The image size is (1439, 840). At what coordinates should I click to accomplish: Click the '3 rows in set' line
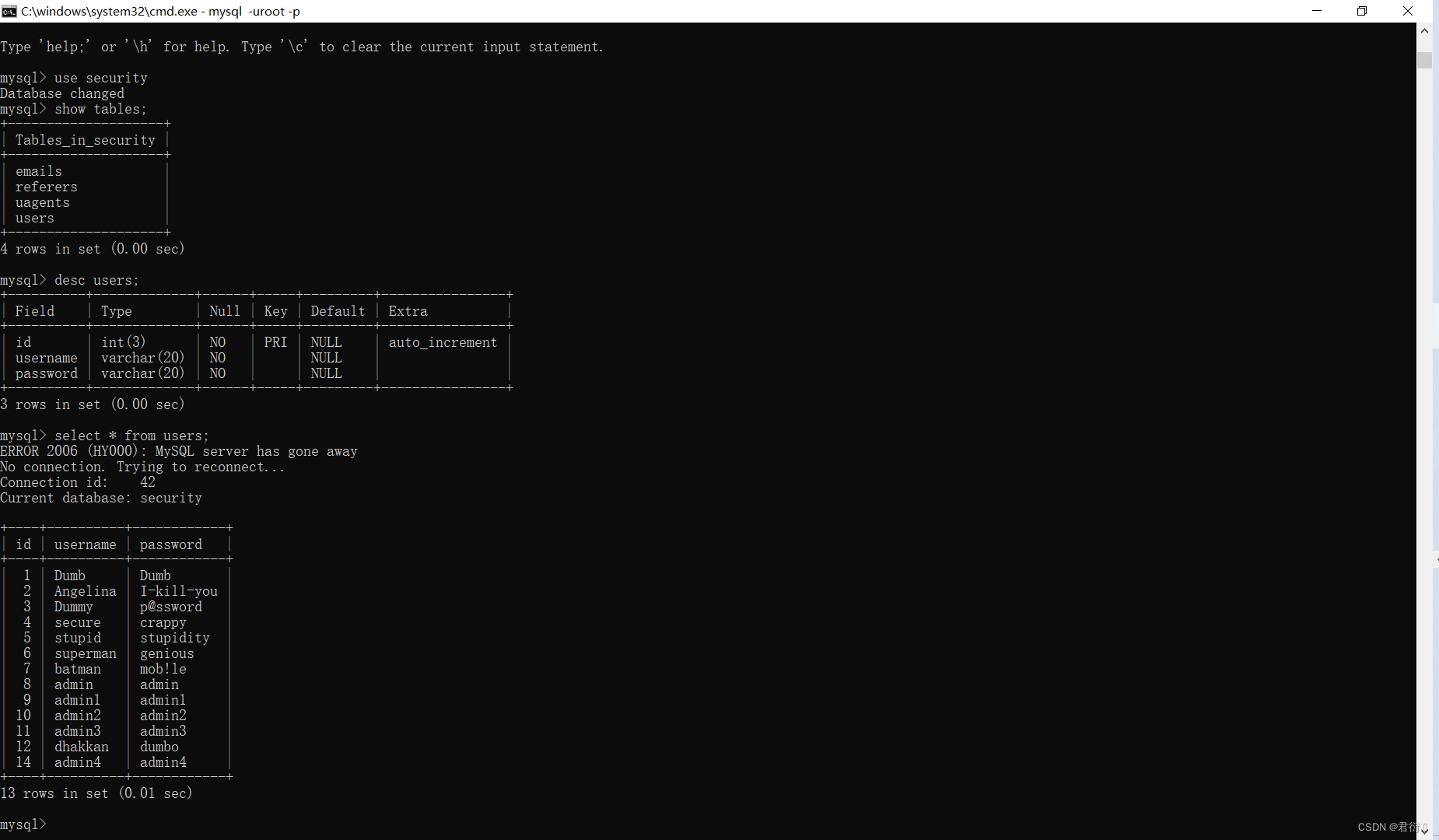[93, 404]
